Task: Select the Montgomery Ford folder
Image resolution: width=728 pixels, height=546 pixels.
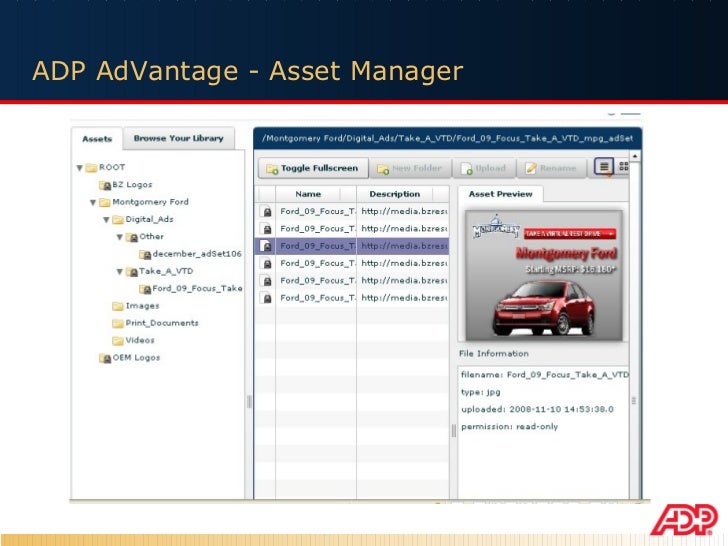Action: pos(144,202)
